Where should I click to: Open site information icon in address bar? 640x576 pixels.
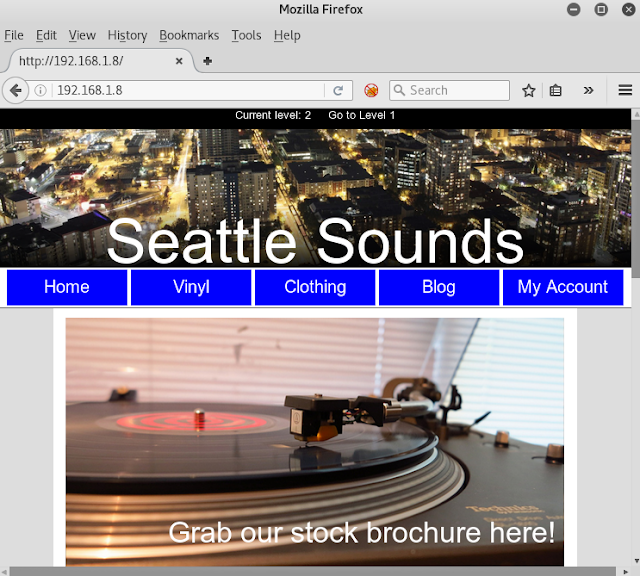pos(40,90)
